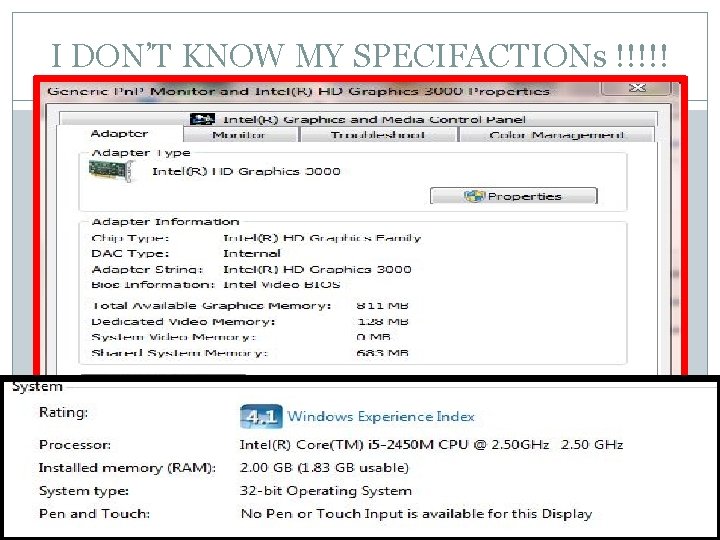Image resolution: width=720 pixels, height=540 pixels.
Task: Click the Adapter Information group label
Action: [165, 222]
